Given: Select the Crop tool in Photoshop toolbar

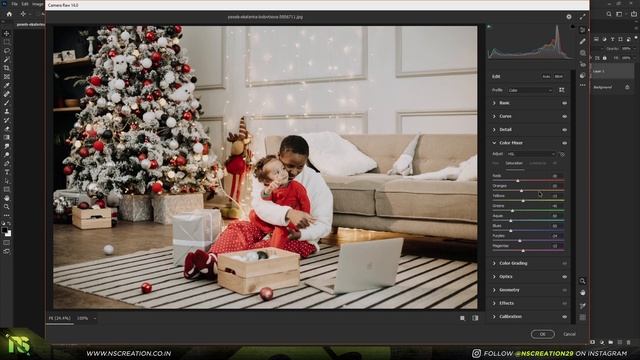Looking at the screenshot, I should pos(7,68).
